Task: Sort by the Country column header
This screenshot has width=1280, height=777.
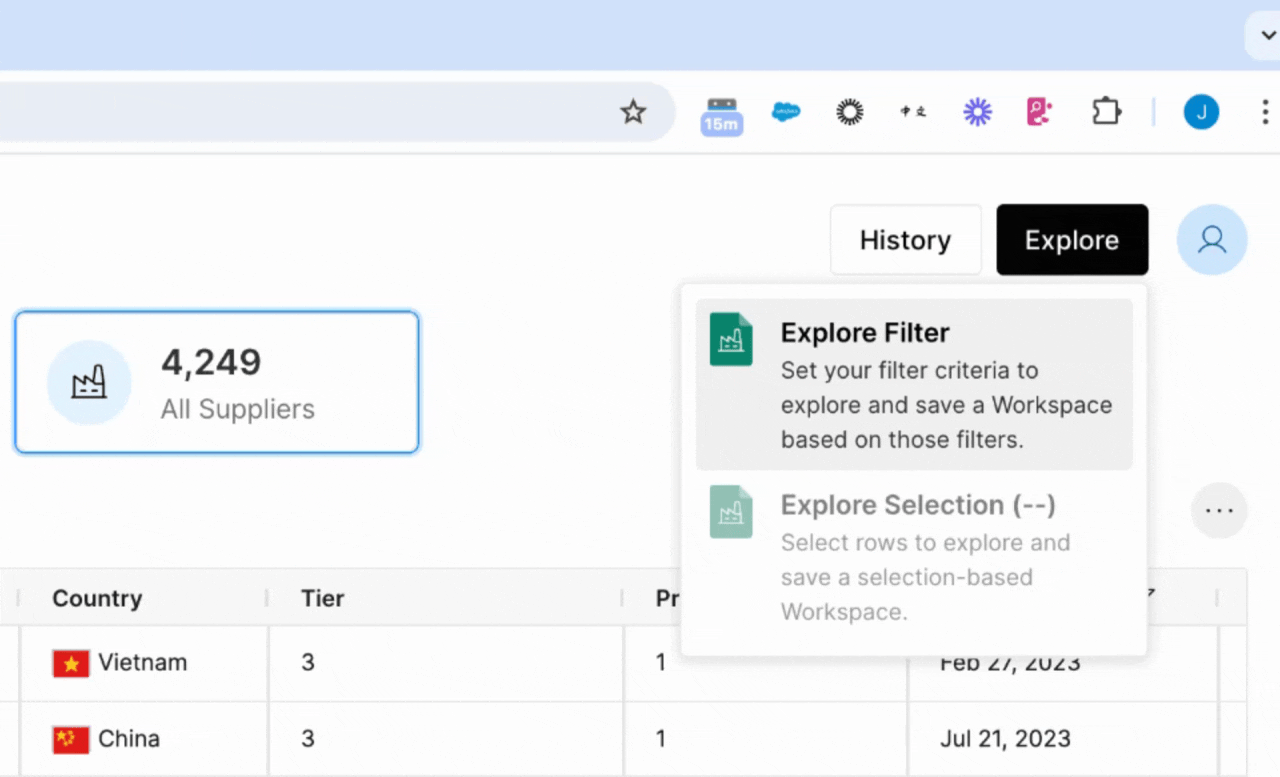Action: point(97,598)
